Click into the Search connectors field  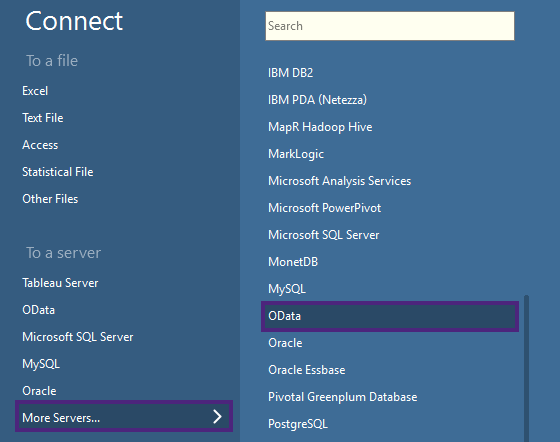(390, 26)
